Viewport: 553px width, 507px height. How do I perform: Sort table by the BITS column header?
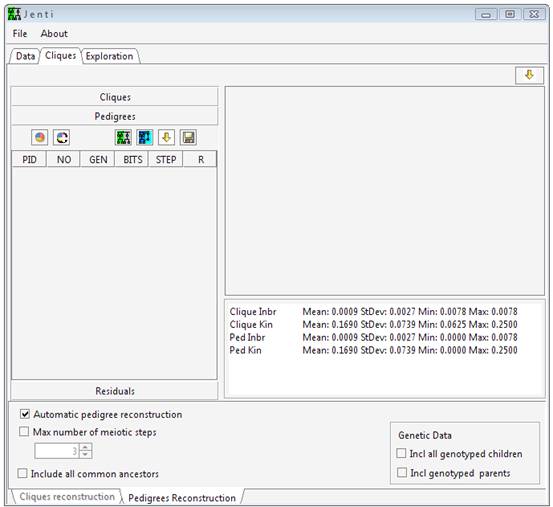(x=132, y=159)
